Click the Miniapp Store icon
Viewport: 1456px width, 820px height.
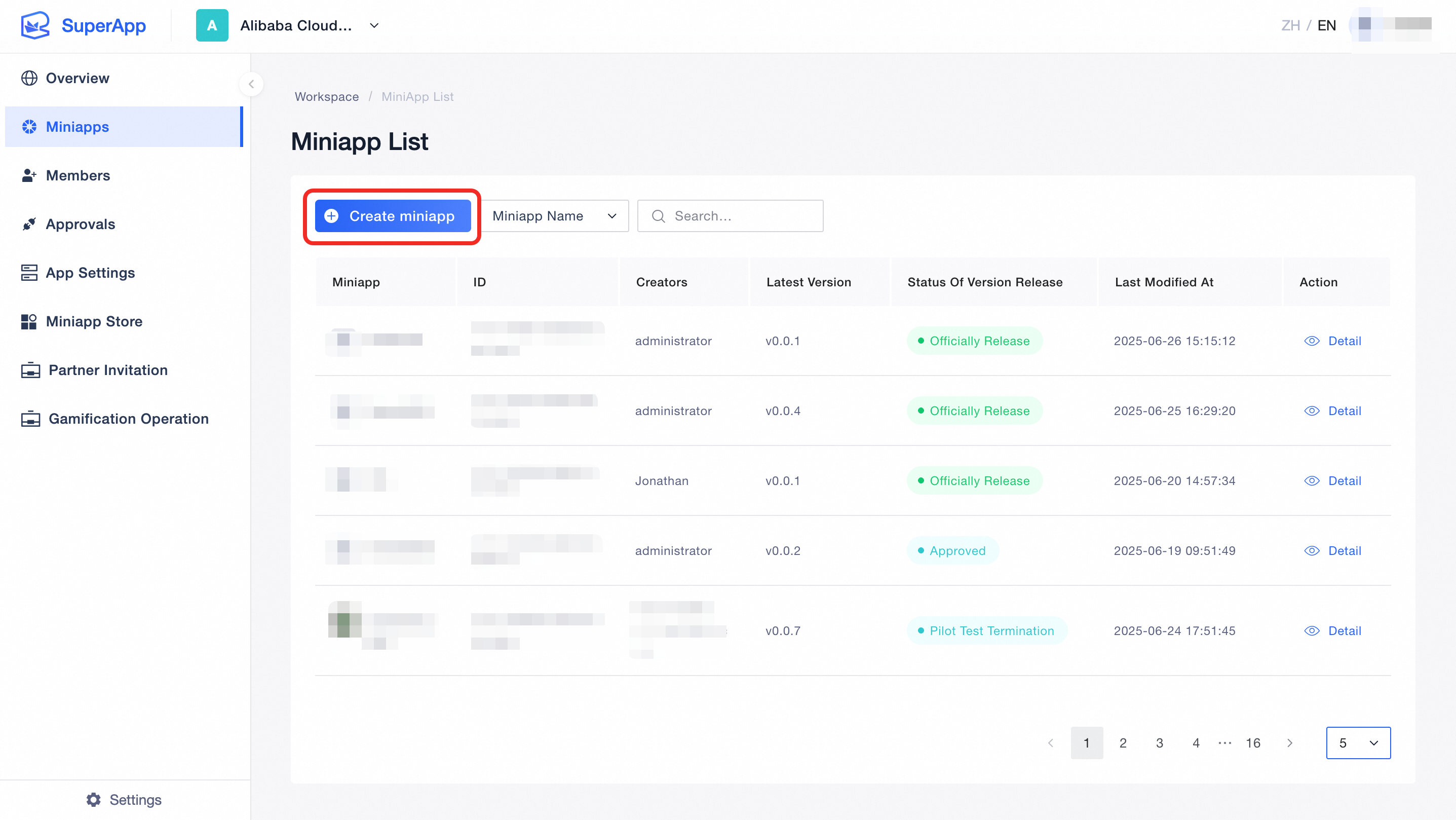(x=29, y=321)
